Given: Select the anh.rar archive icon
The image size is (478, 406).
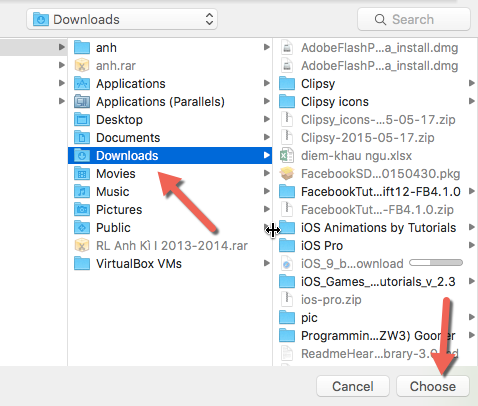Looking at the screenshot, I should tap(82, 65).
